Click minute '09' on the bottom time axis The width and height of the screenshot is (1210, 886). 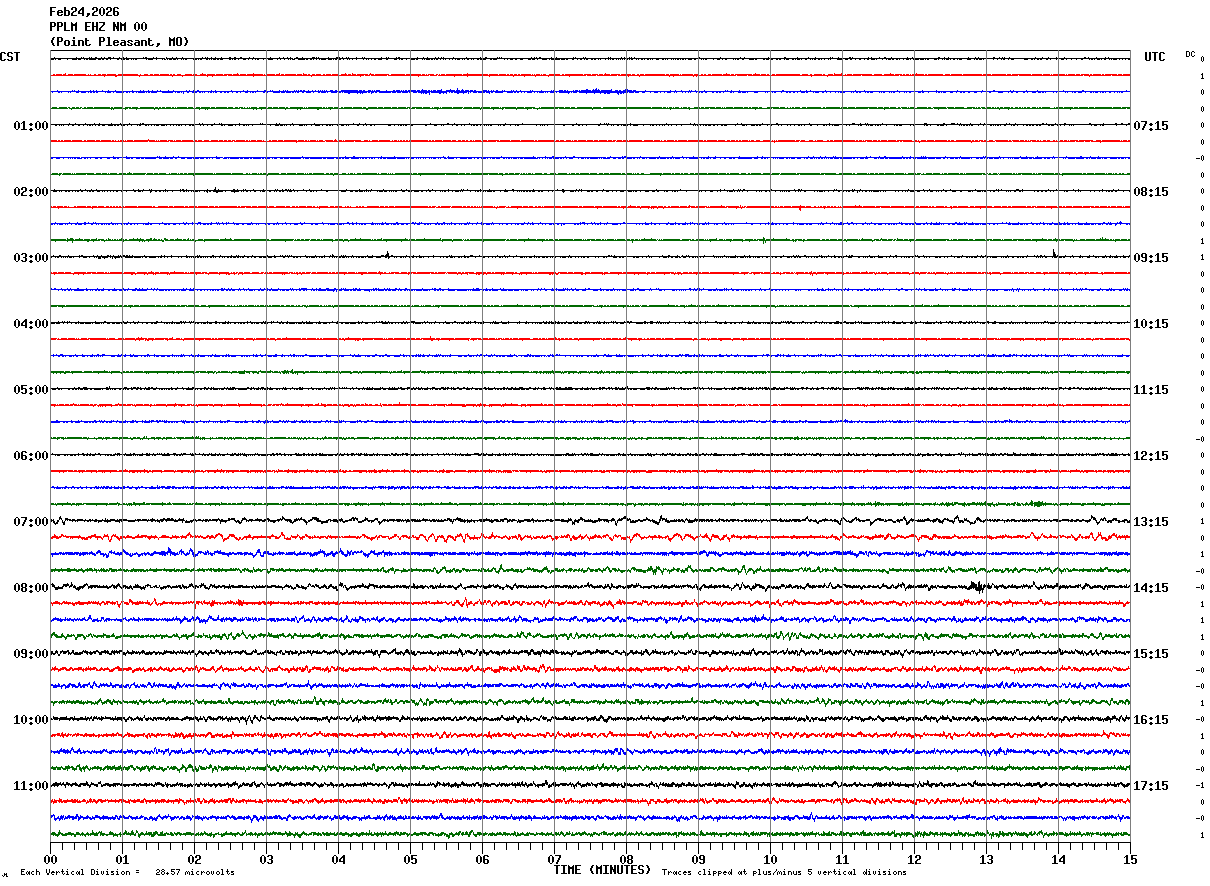point(698,859)
